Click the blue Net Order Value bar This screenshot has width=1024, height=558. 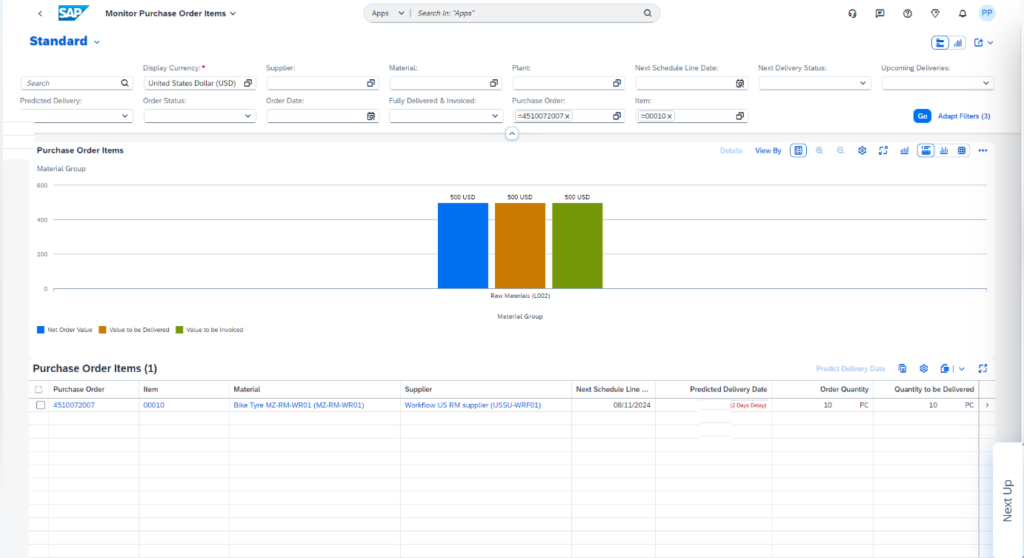pos(463,245)
